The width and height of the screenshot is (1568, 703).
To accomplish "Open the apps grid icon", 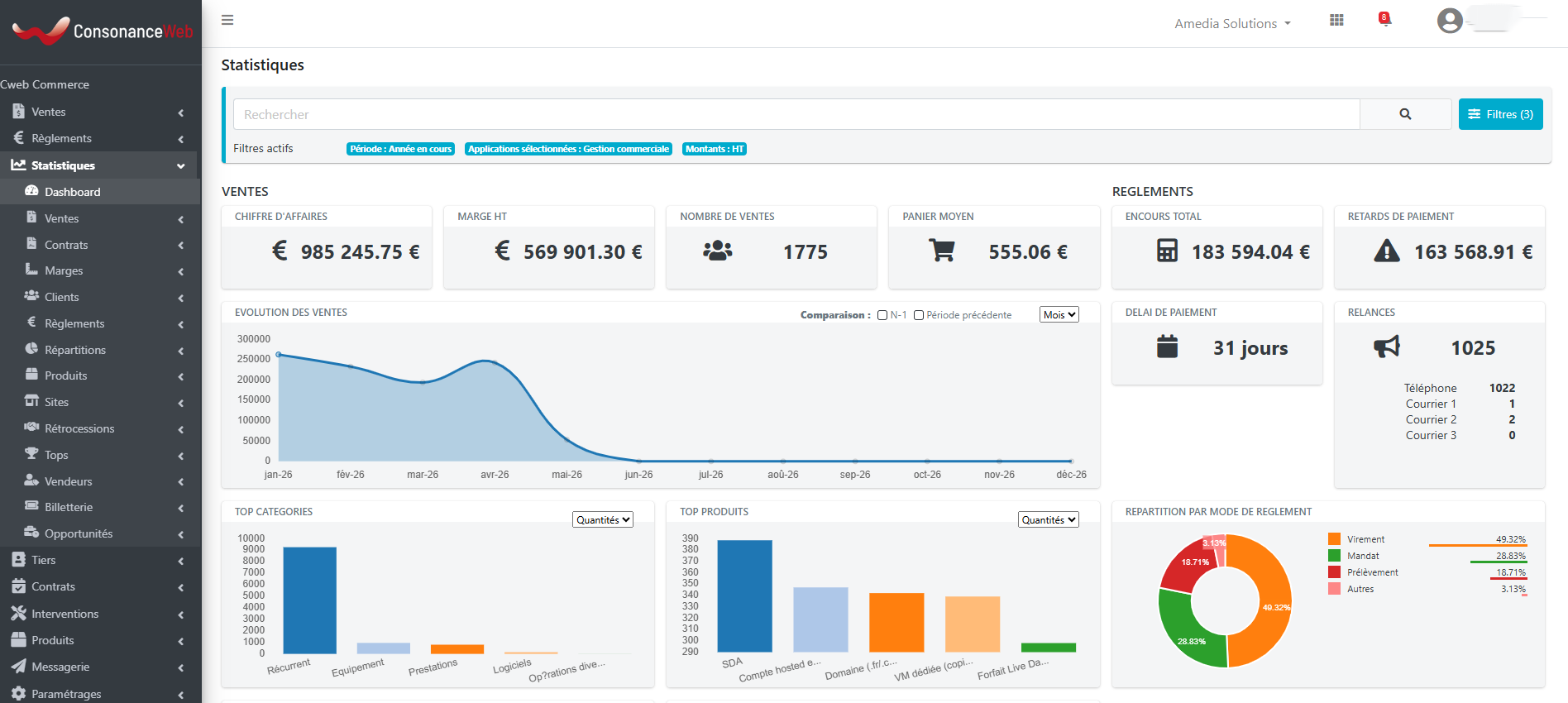I will tap(1336, 20).
